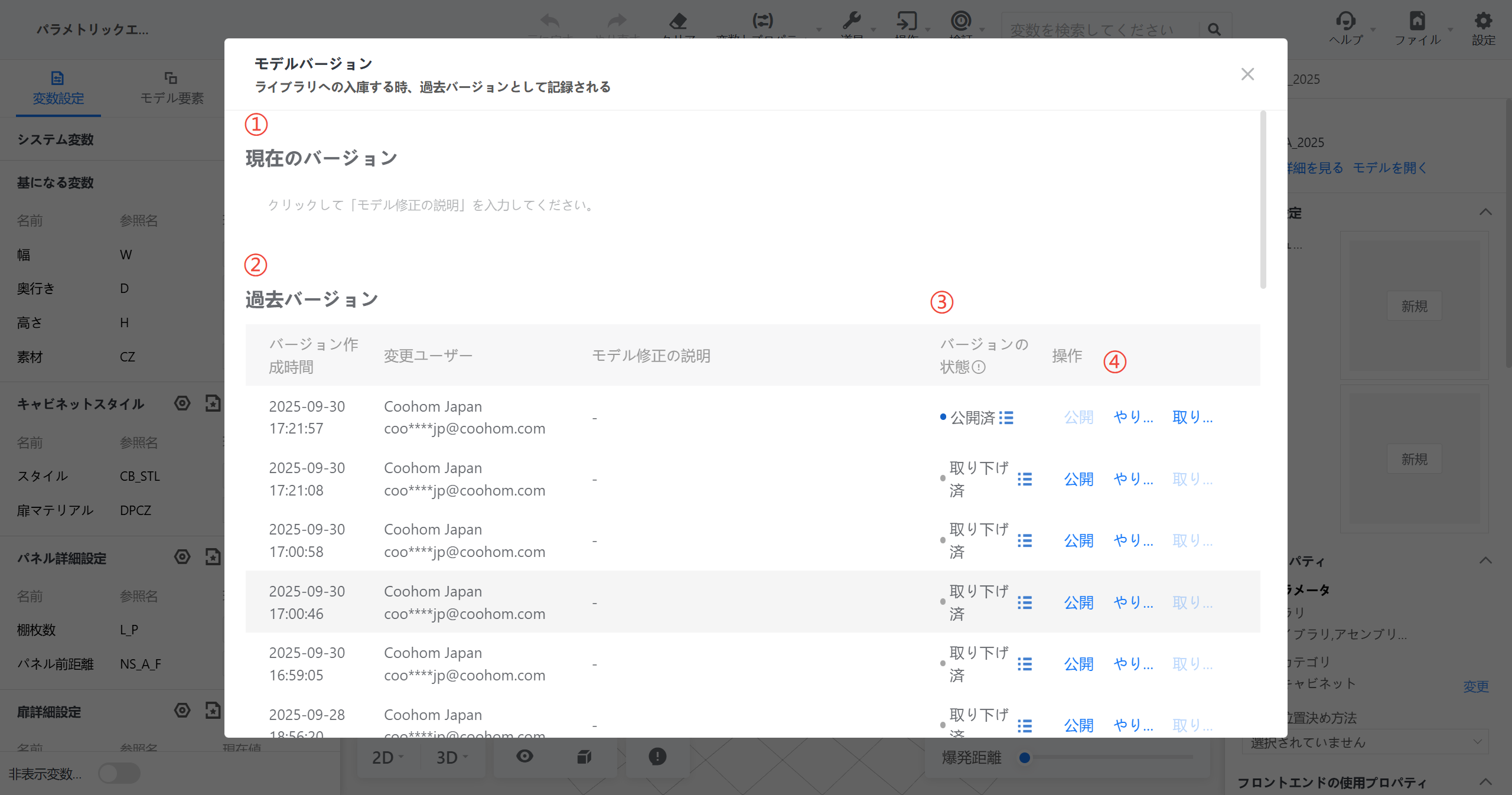
Task: Open version list icon for 2025-09-28 row
Action: [1025, 725]
